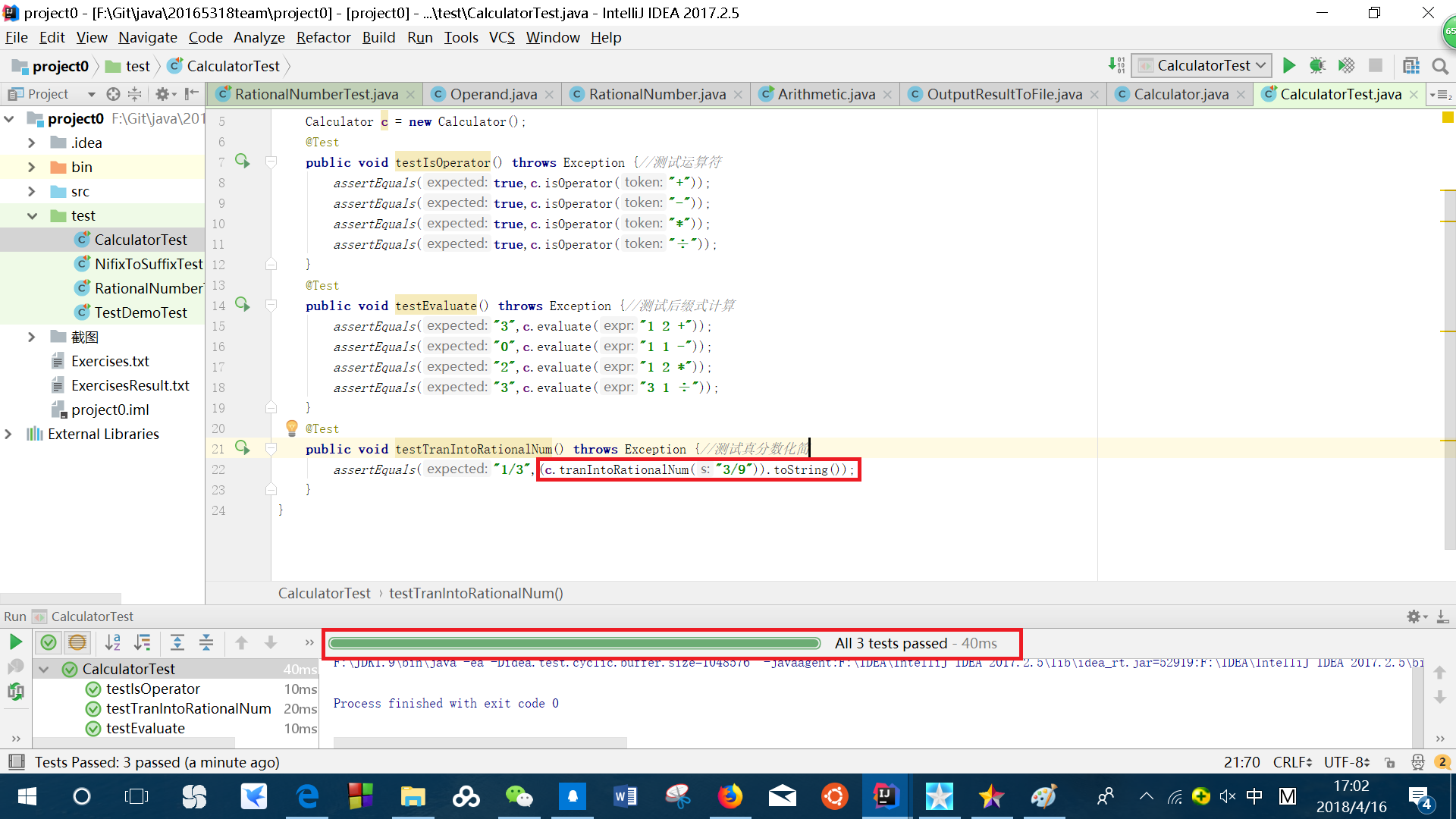The image size is (1456, 819).
Task: Select testEvaluate in test results
Action: click(x=146, y=728)
